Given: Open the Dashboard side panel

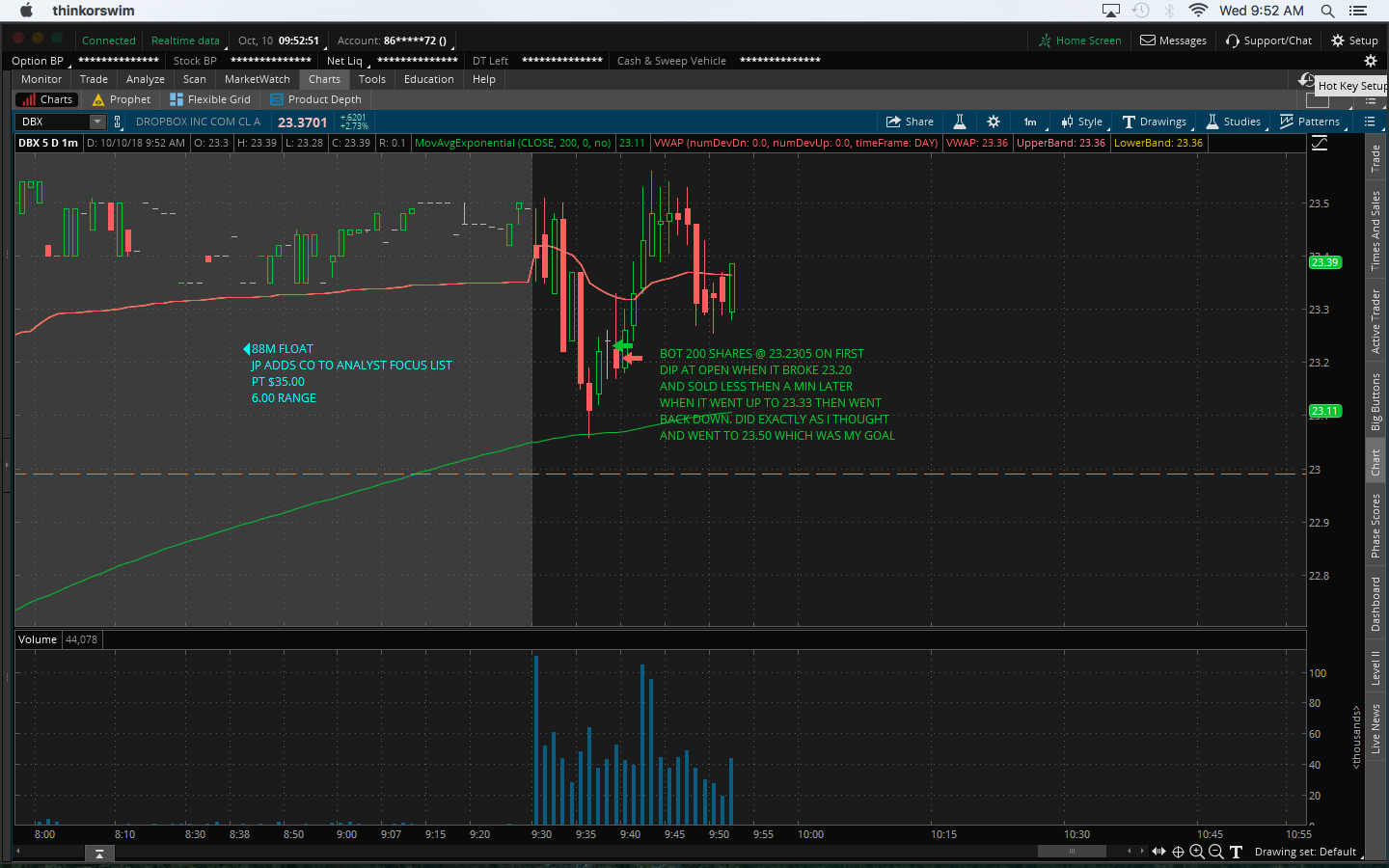Looking at the screenshot, I should pos(1376,604).
